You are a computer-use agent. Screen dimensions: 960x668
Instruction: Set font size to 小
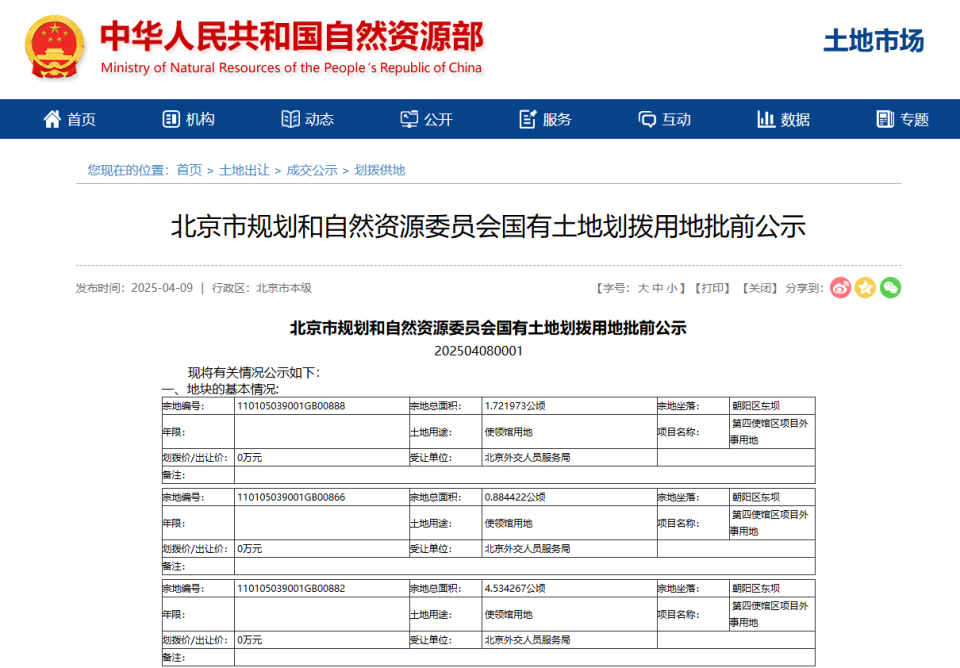click(x=672, y=288)
